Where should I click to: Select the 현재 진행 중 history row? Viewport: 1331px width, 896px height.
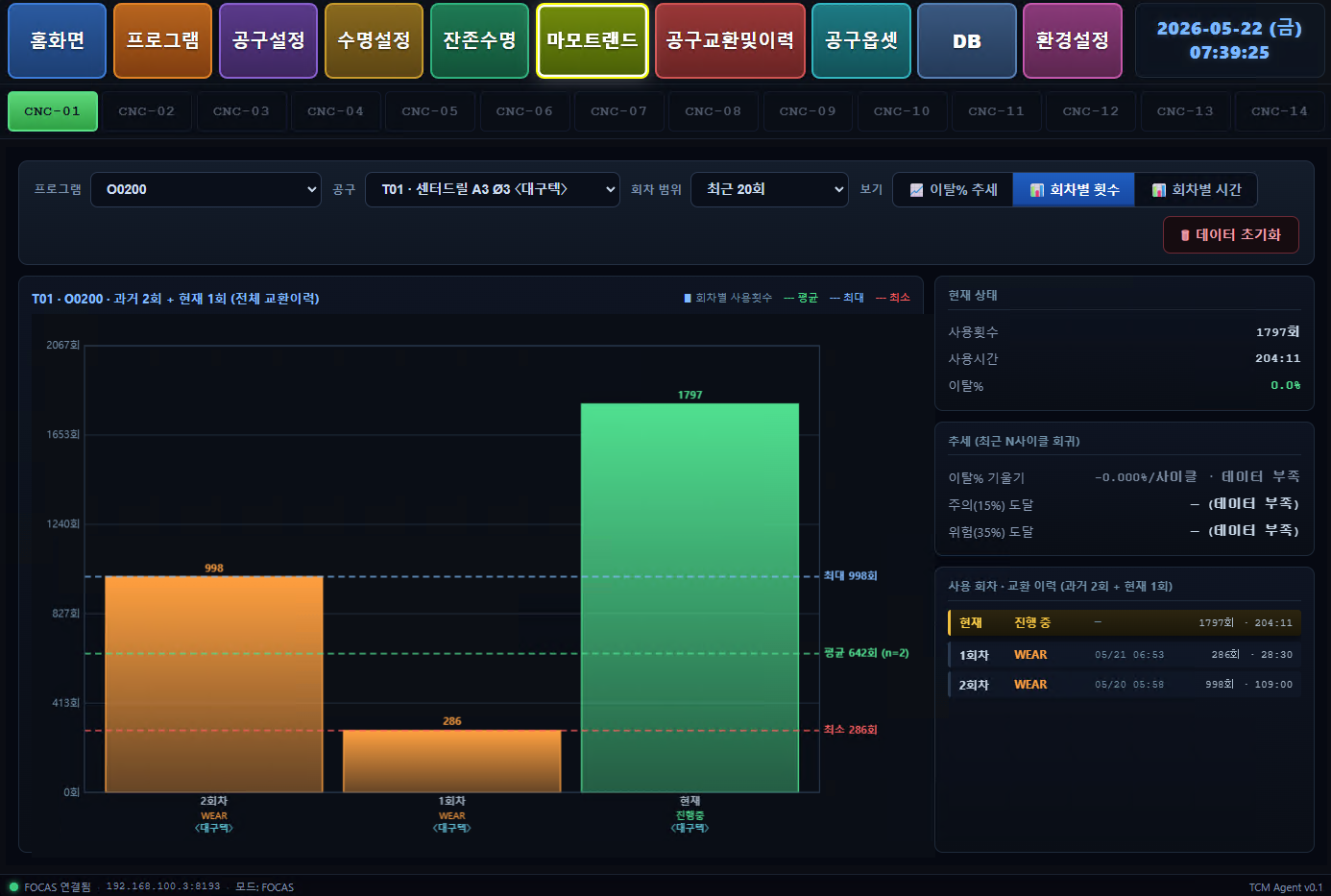[x=1125, y=622]
